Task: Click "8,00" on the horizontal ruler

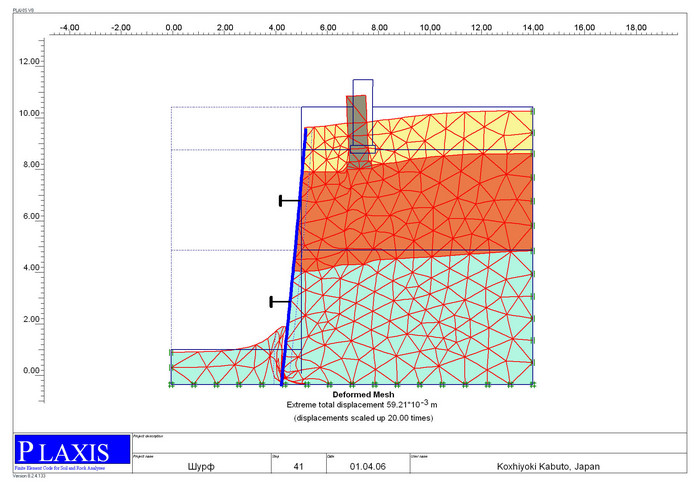Action: pos(379,28)
